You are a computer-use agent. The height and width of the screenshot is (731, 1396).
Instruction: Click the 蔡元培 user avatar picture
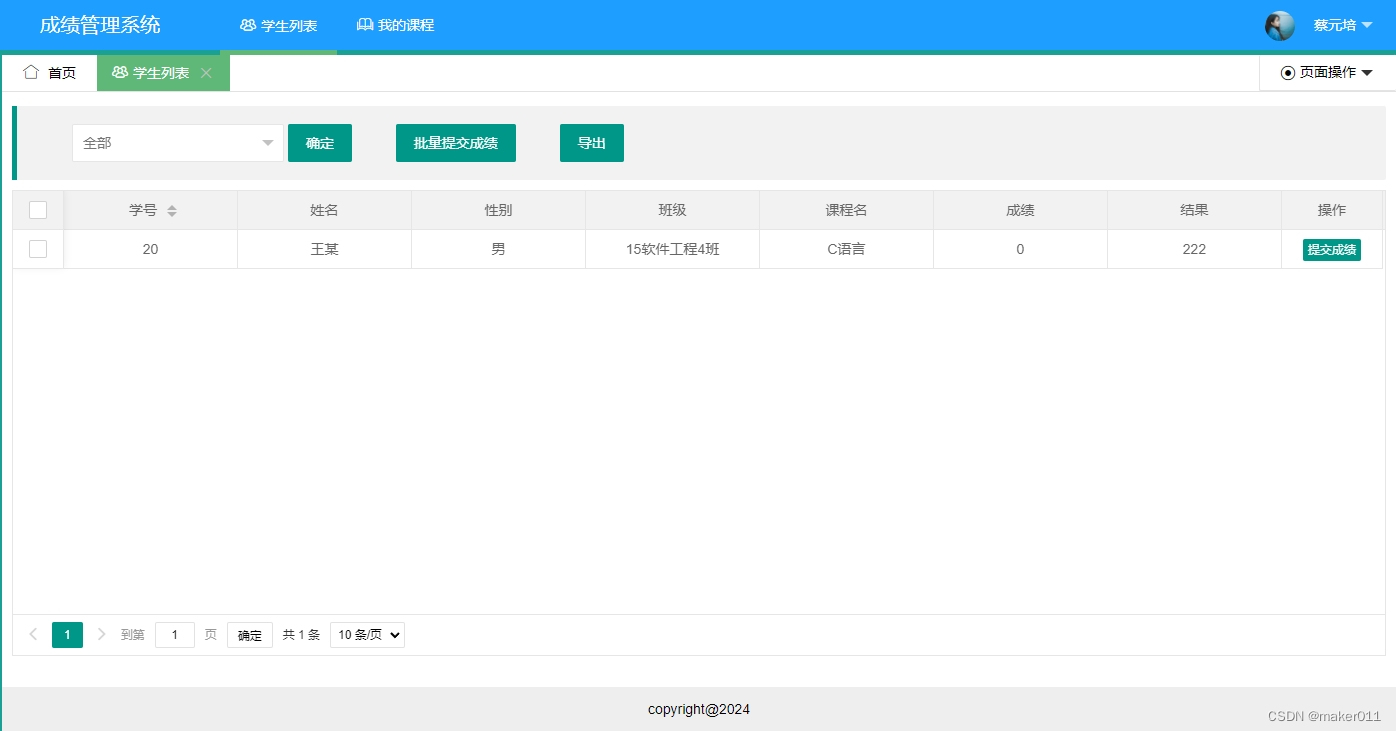(1280, 25)
